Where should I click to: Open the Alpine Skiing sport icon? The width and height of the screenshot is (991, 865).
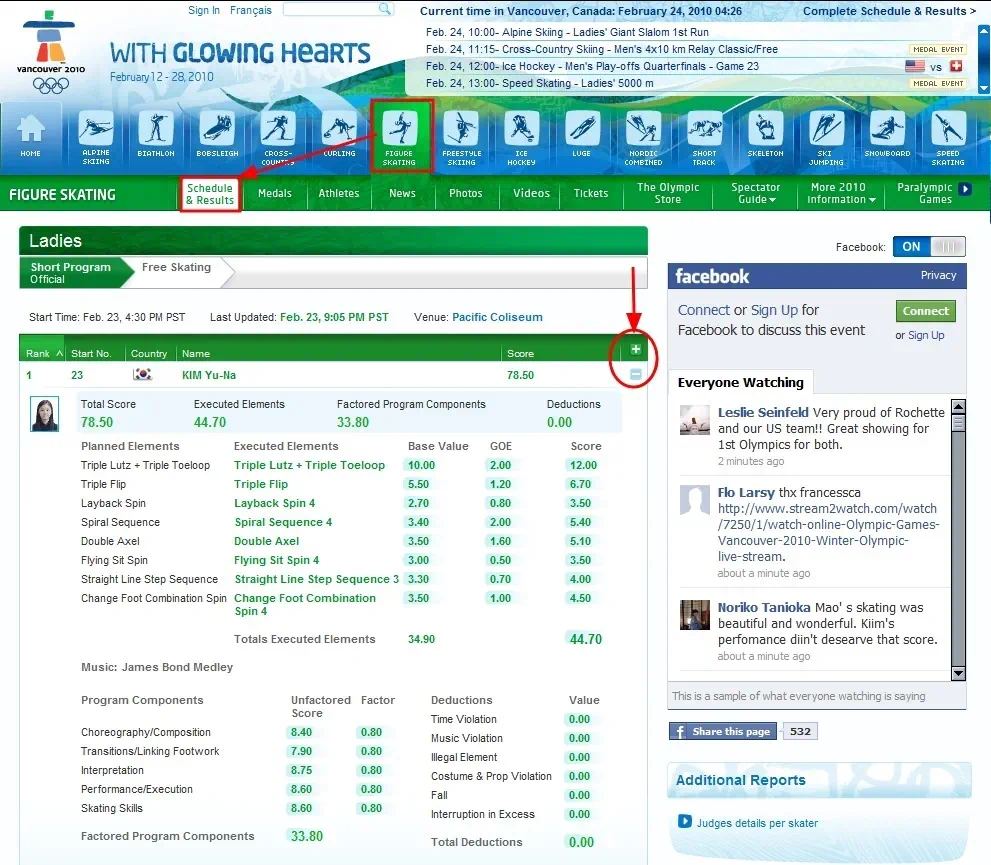click(96, 136)
